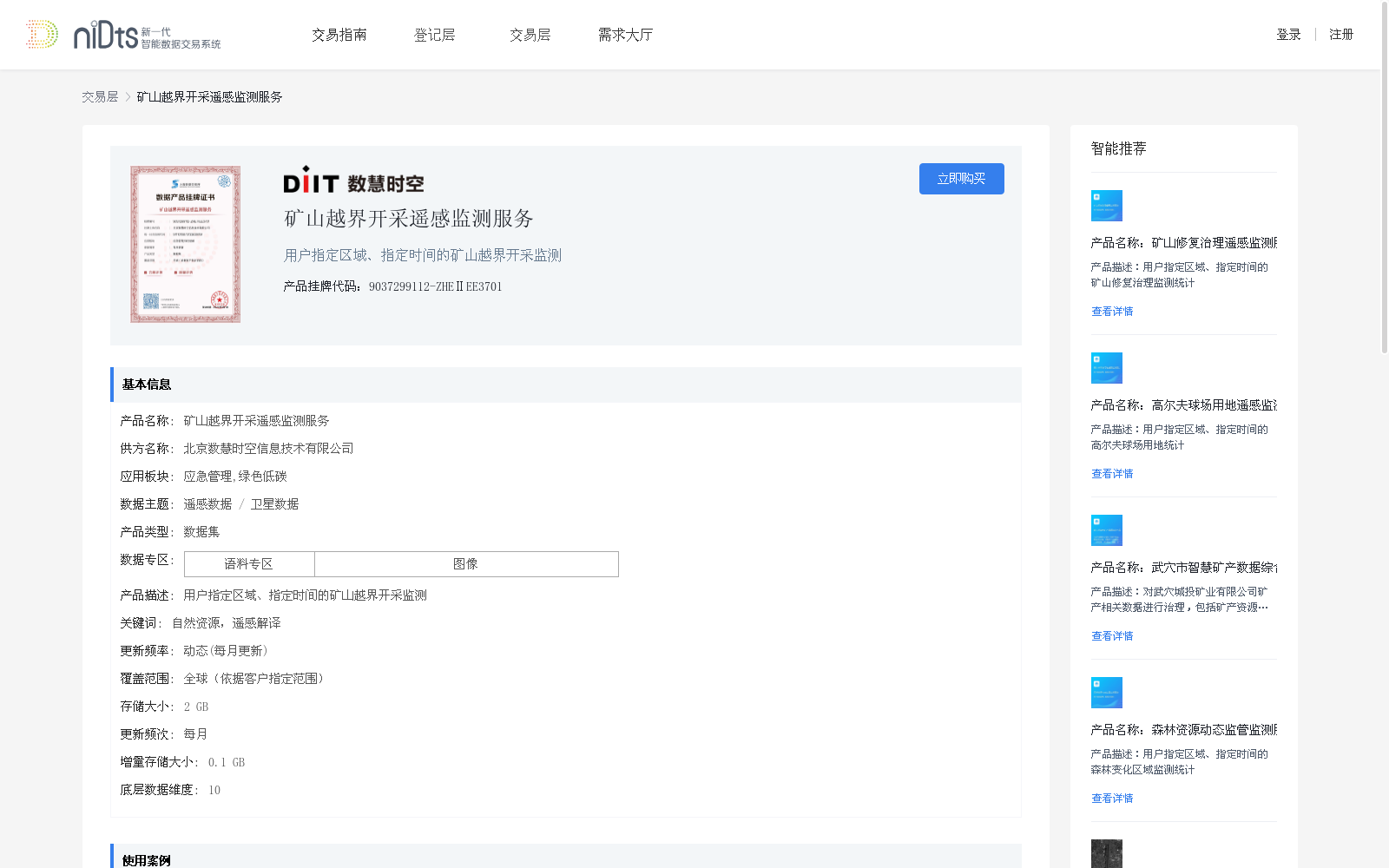Click listing code 9037299112-ZHEⅡEE3701
This screenshot has width=1389, height=868.
pyautogui.click(x=435, y=286)
